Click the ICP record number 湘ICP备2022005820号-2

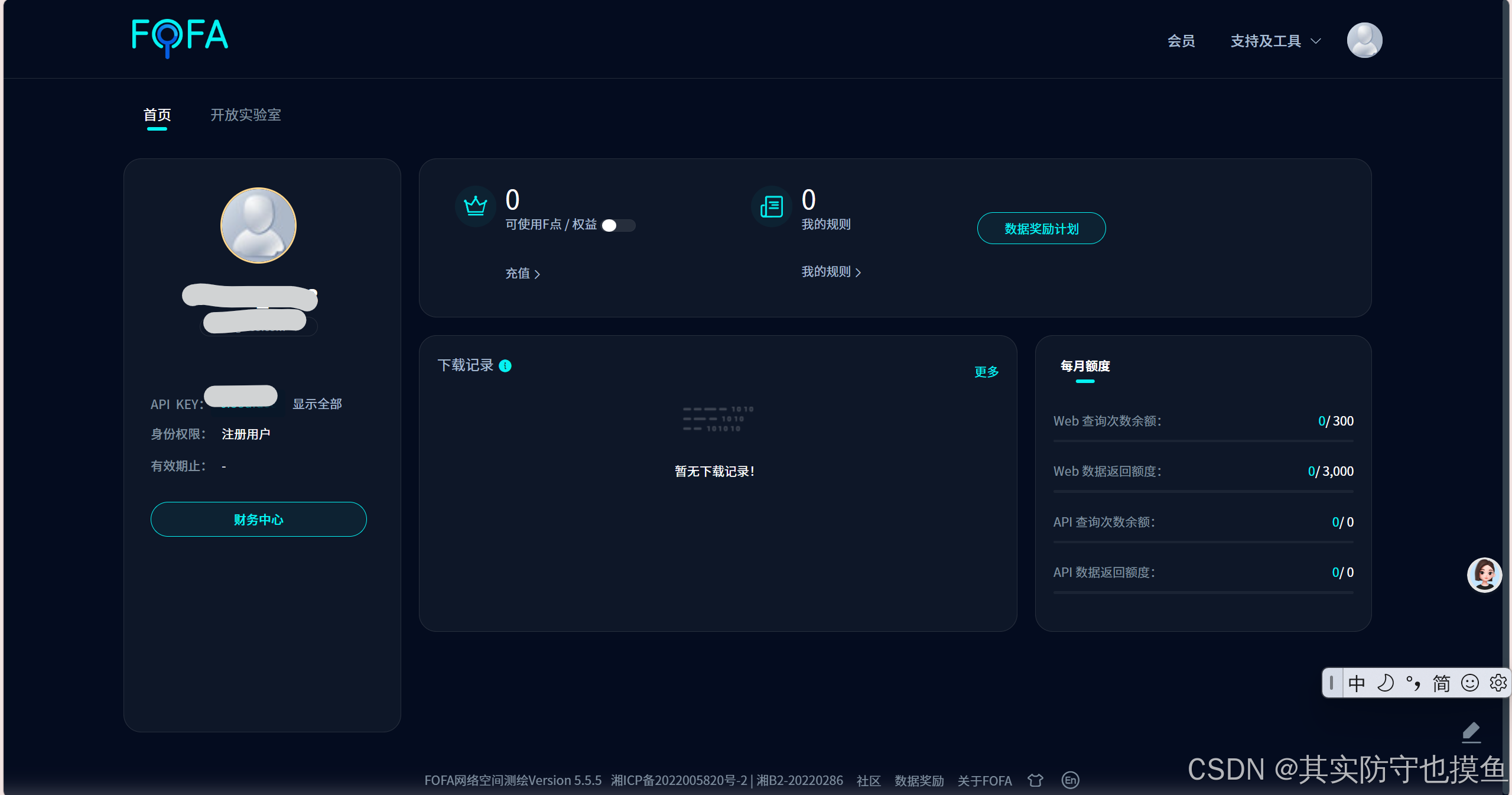click(679, 781)
